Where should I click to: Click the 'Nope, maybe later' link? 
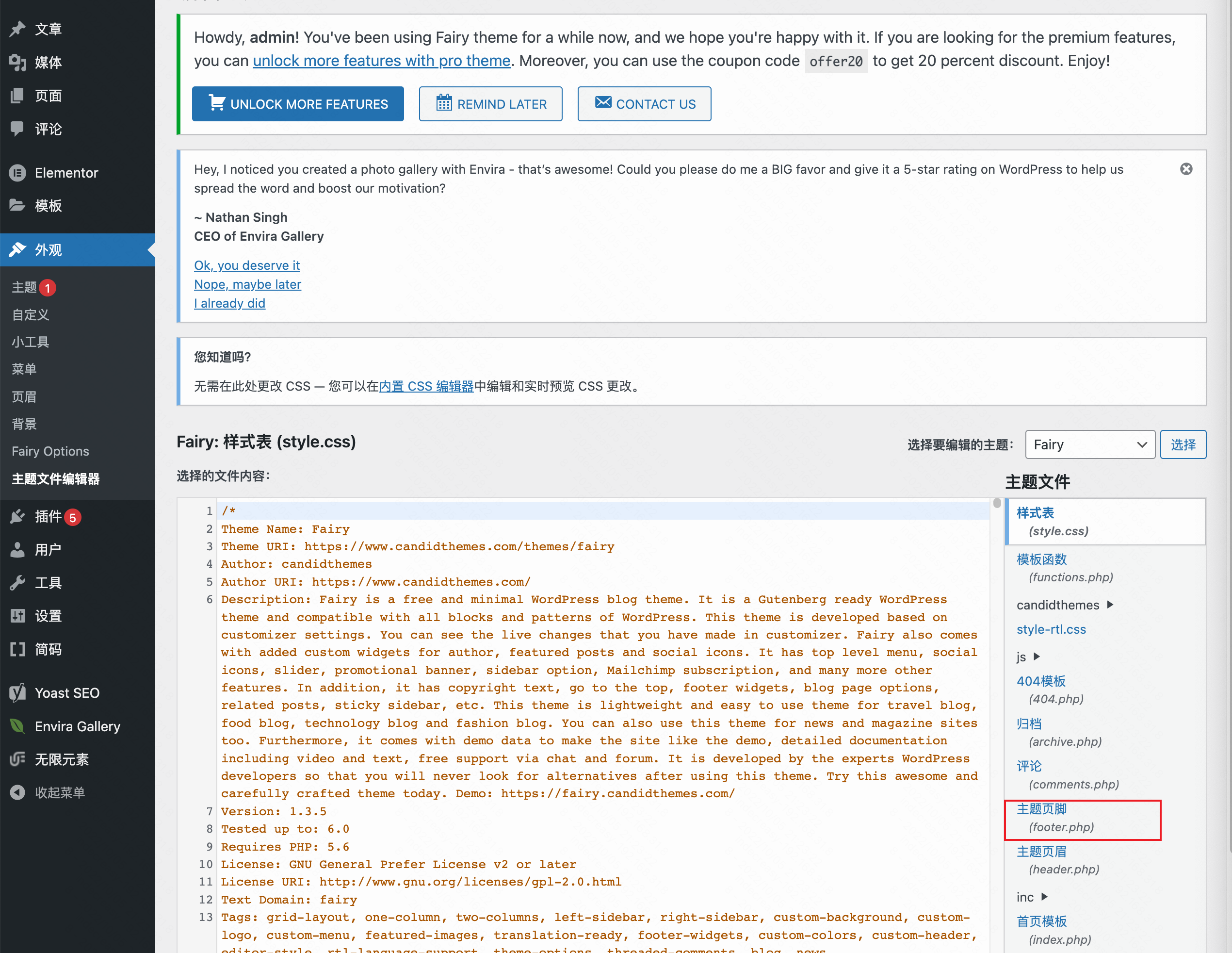(x=248, y=284)
